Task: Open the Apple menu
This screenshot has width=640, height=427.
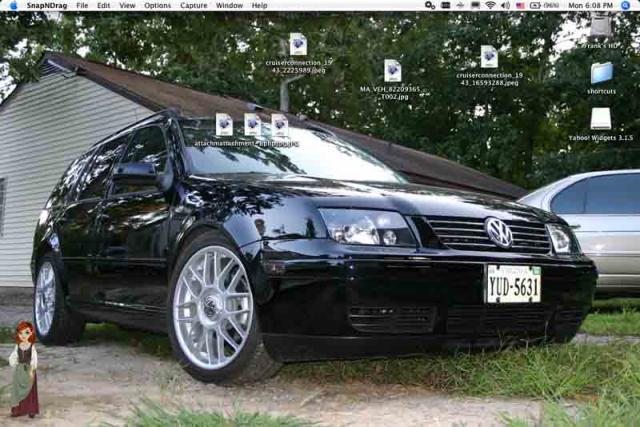Action: click(13, 5)
